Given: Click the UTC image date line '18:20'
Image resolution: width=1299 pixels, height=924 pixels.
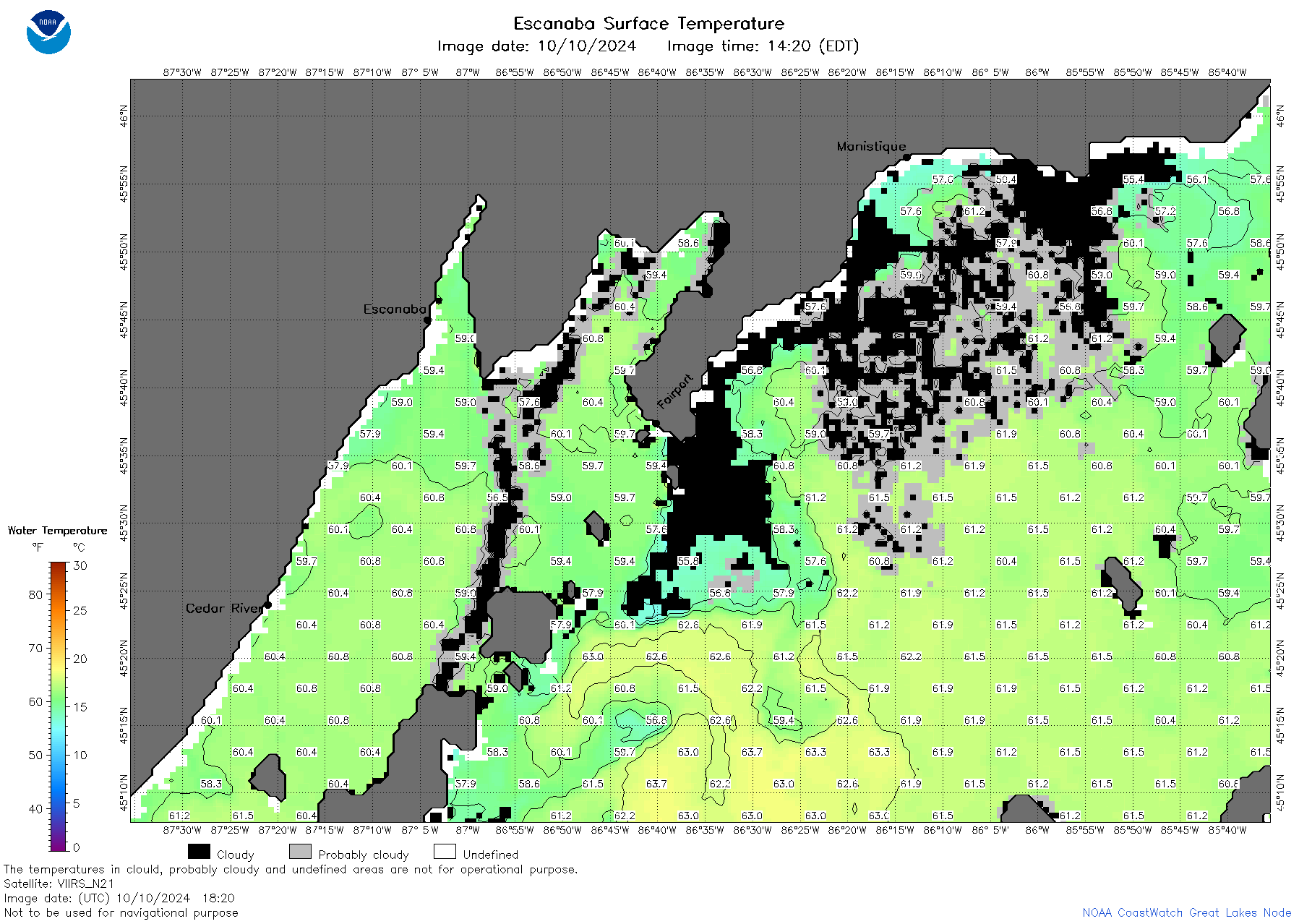Looking at the screenshot, I should pos(119,898).
